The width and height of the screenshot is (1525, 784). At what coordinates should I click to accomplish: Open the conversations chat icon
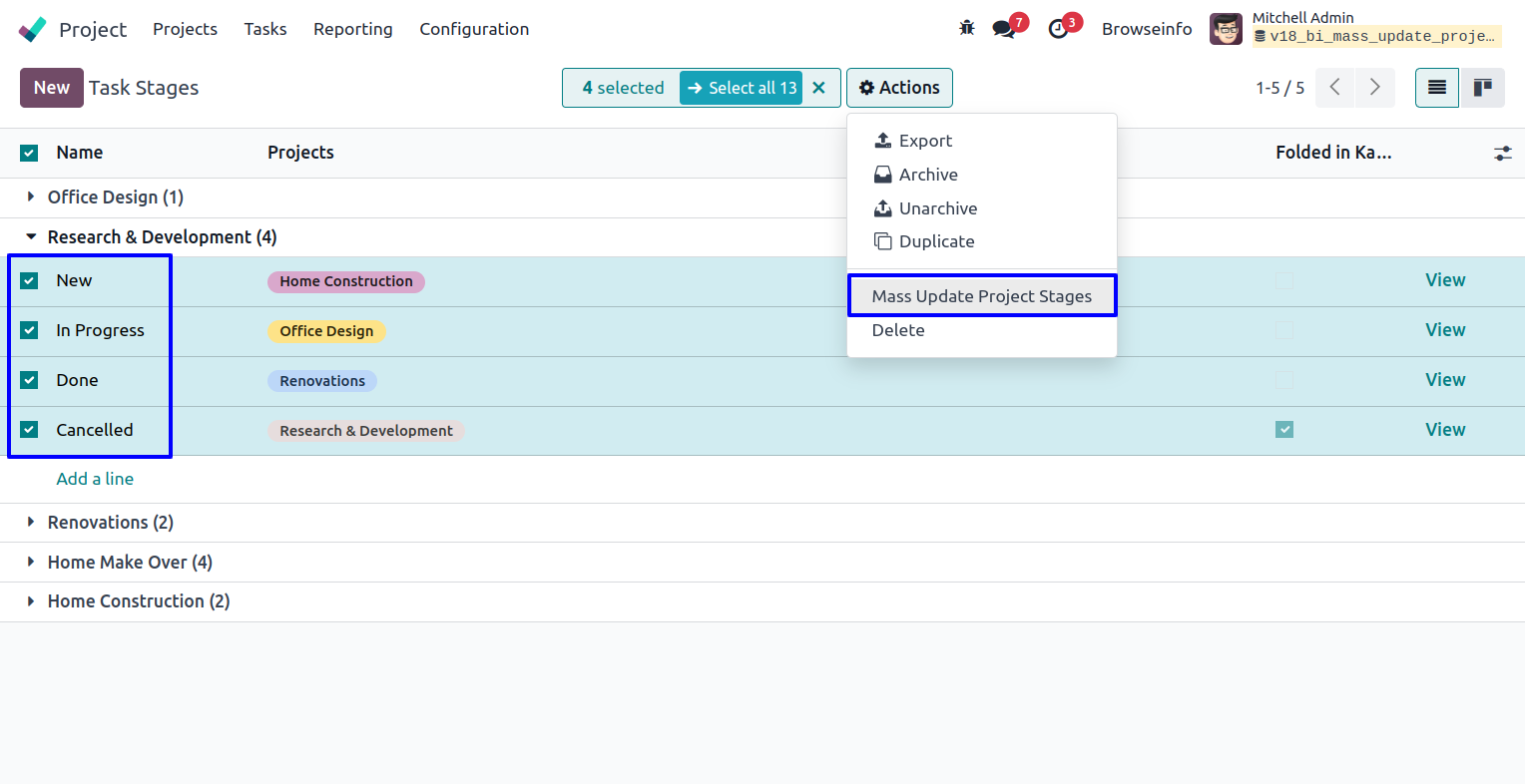coord(1004,29)
